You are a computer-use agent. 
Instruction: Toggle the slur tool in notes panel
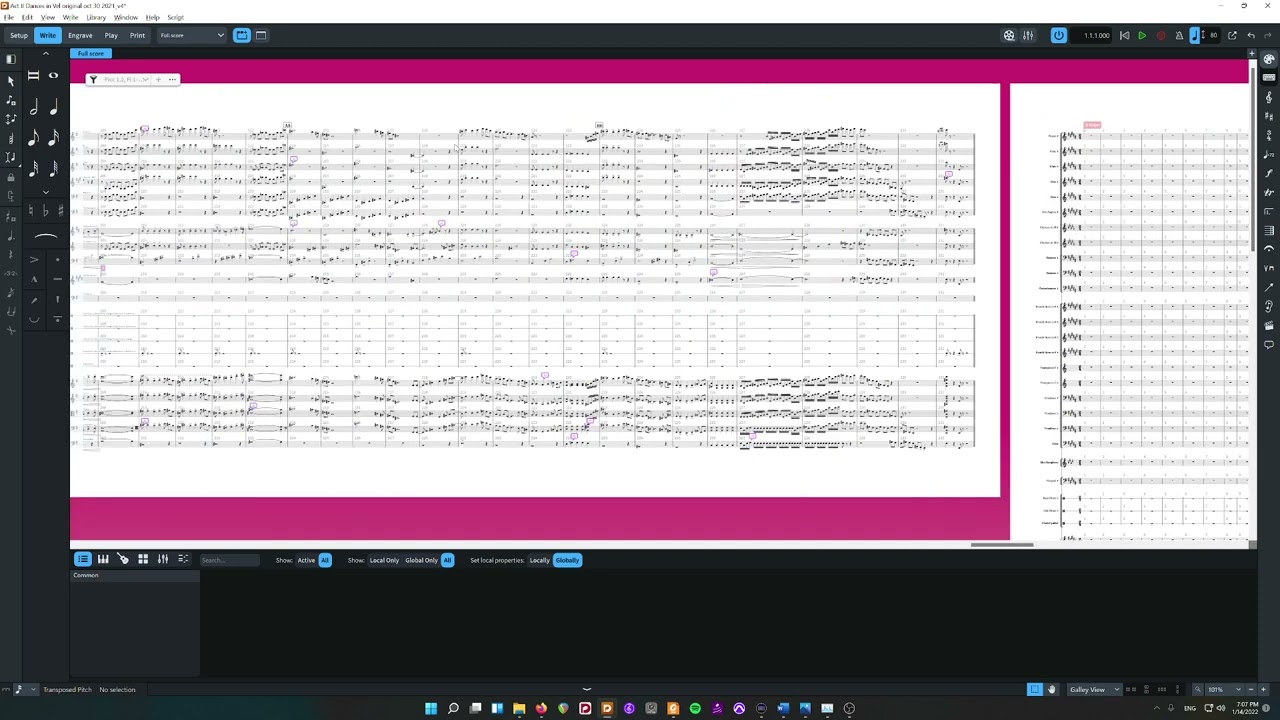pos(45,237)
